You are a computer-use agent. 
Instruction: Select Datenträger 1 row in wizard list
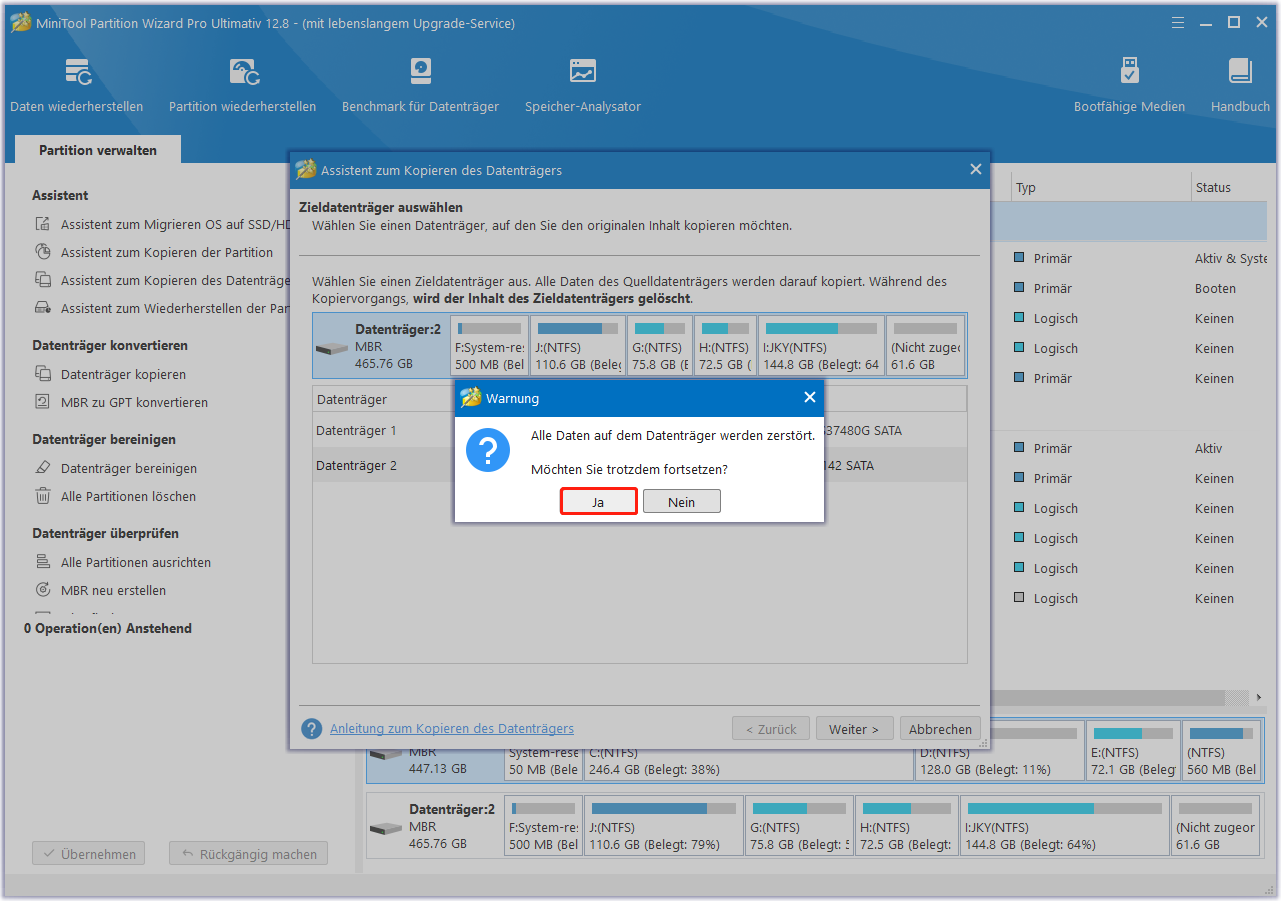[x=639, y=430]
